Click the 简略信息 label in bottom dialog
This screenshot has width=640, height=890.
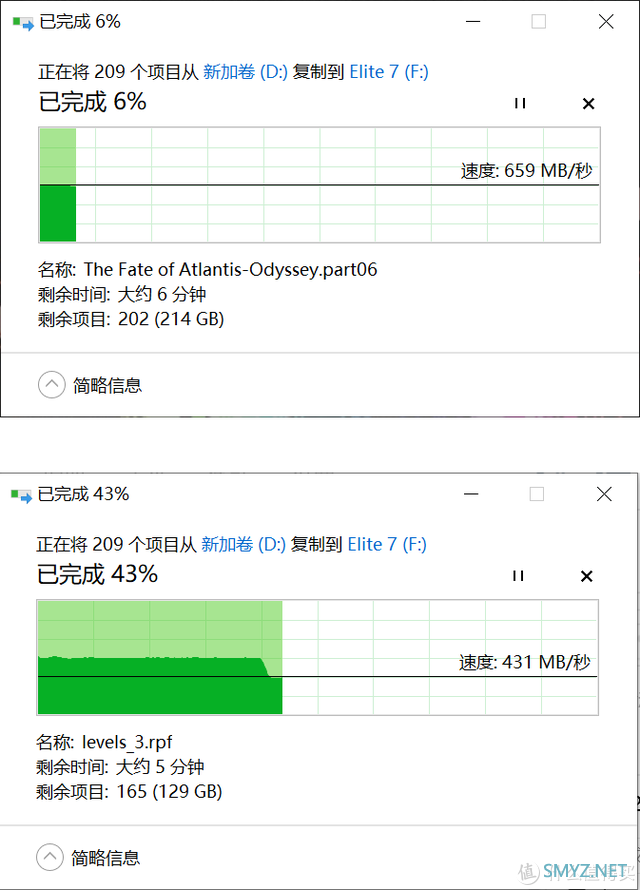point(106,858)
